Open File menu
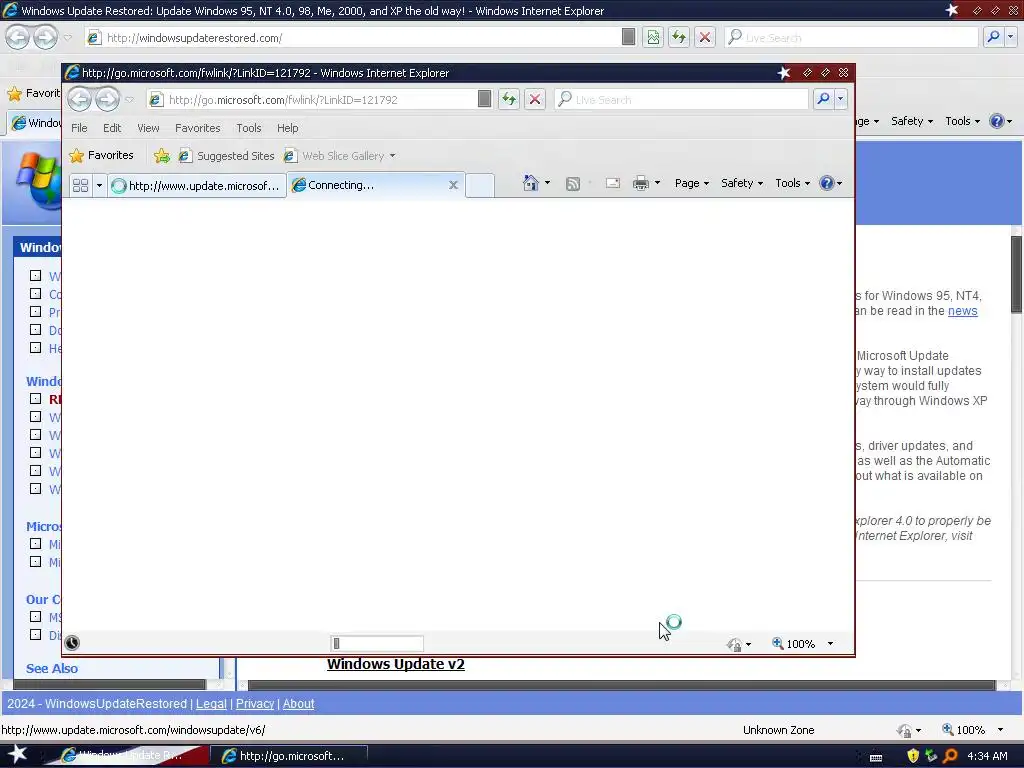Screen dimensions: 1024x768 coord(79,128)
